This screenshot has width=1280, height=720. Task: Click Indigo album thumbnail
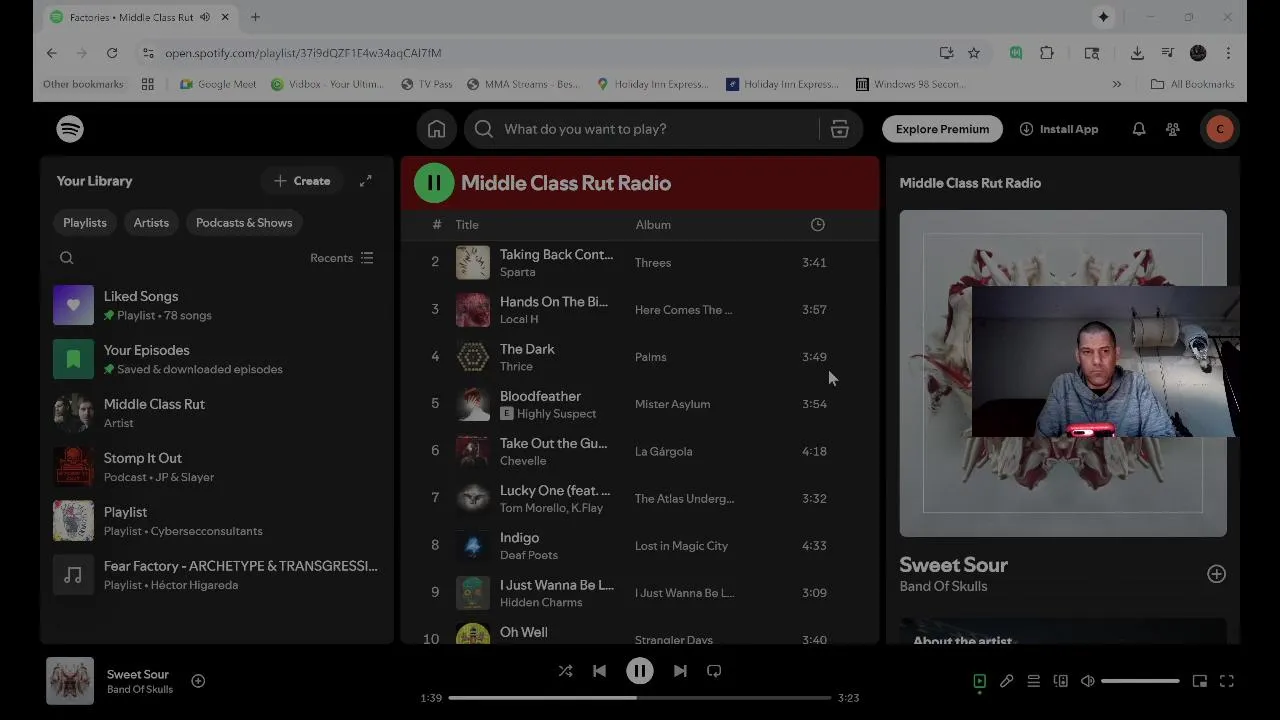tap(473, 546)
